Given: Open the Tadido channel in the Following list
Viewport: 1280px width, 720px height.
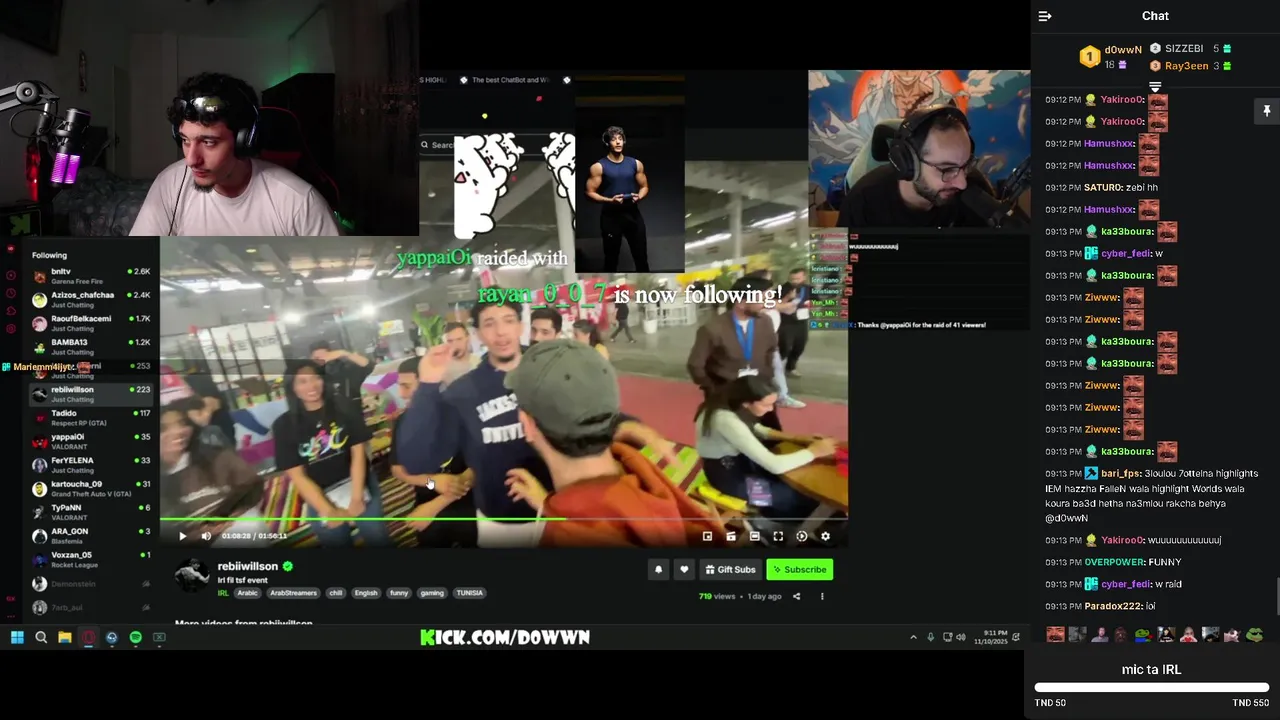Looking at the screenshot, I should click(90, 417).
